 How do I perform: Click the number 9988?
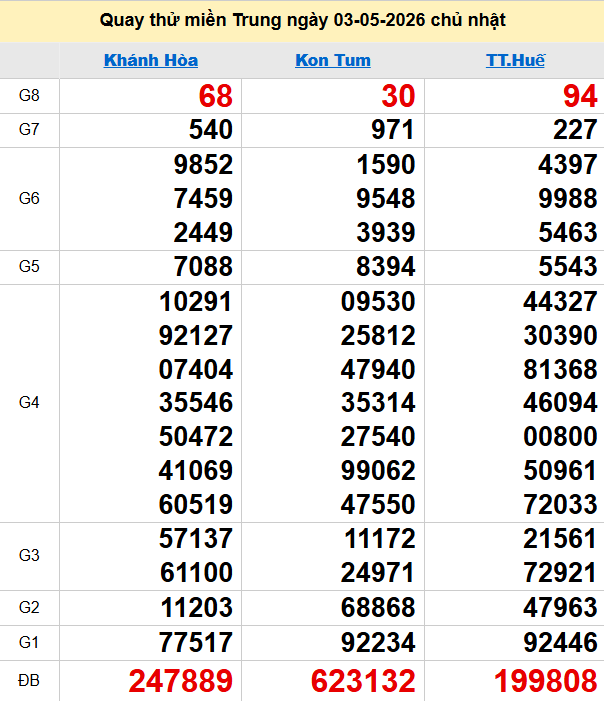[x=568, y=198]
